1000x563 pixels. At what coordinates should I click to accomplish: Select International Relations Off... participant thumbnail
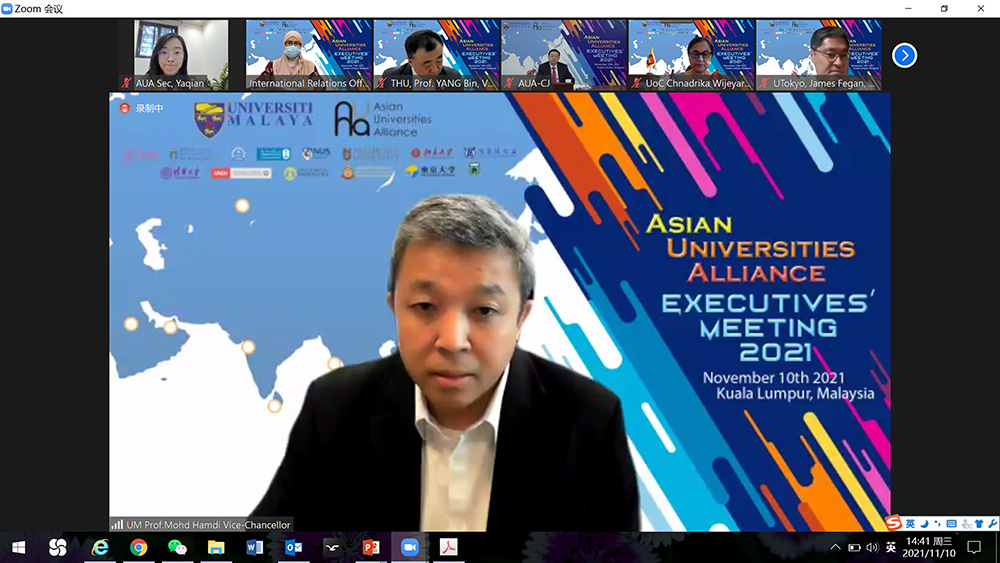pos(309,55)
